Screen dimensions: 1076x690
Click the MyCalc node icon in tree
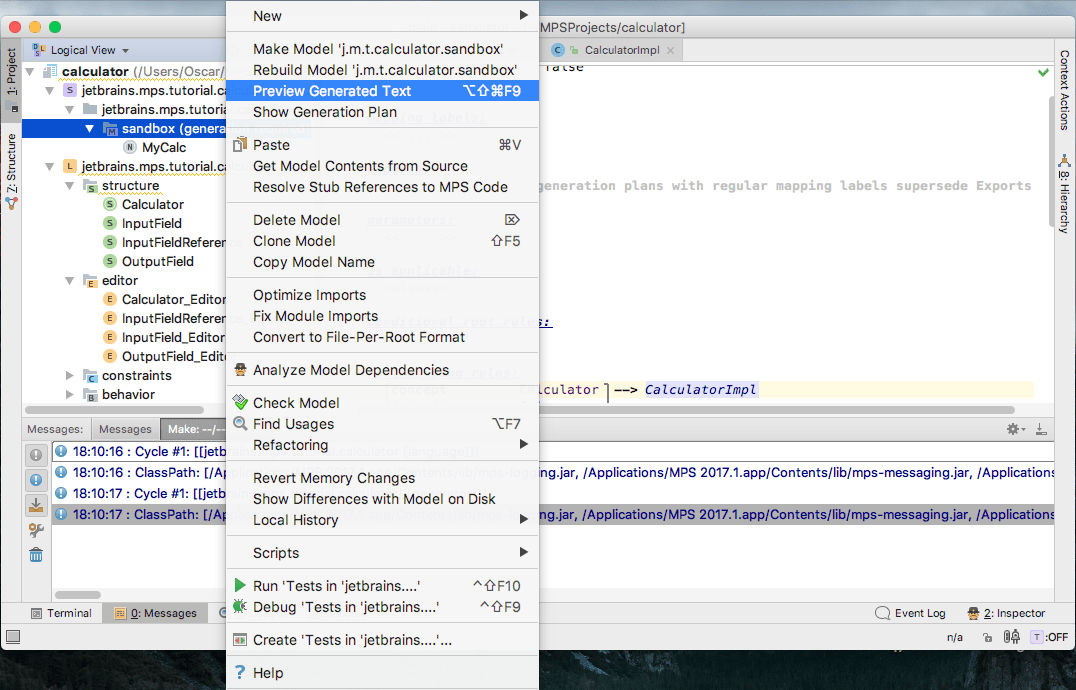[130, 148]
